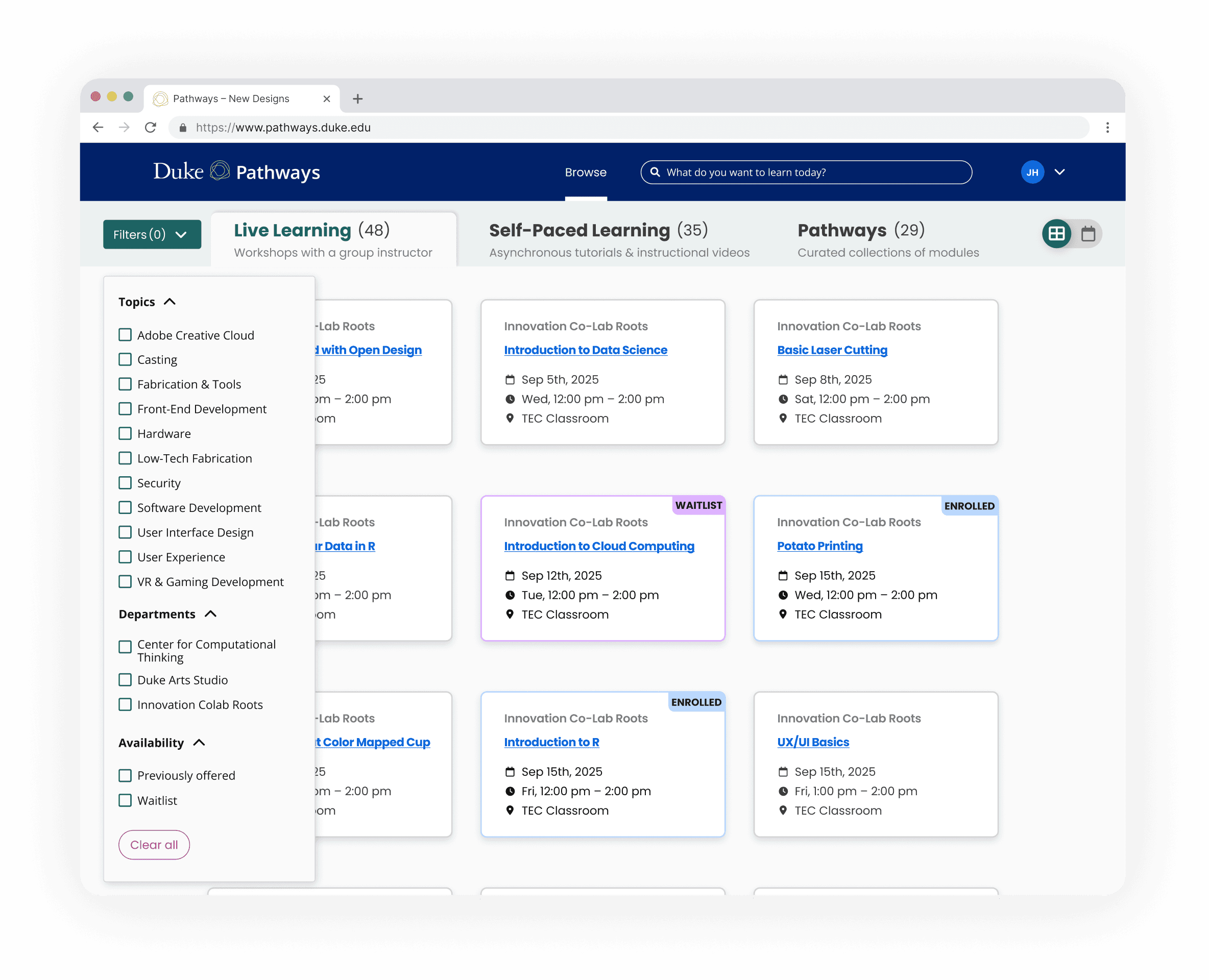Viewport: 1209px width, 980px height.
Task: Close the Pathways browser tab
Action: (x=326, y=99)
